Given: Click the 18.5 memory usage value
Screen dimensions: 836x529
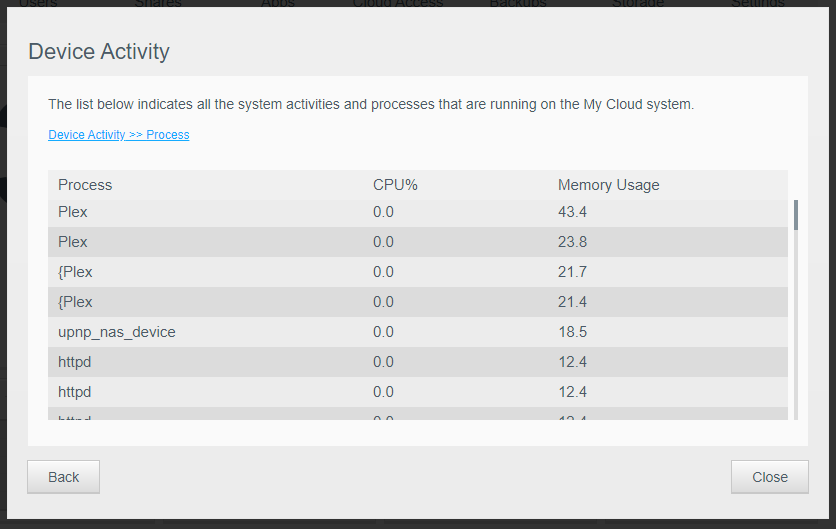Looking at the screenshot, I should [x=572, y=332].
